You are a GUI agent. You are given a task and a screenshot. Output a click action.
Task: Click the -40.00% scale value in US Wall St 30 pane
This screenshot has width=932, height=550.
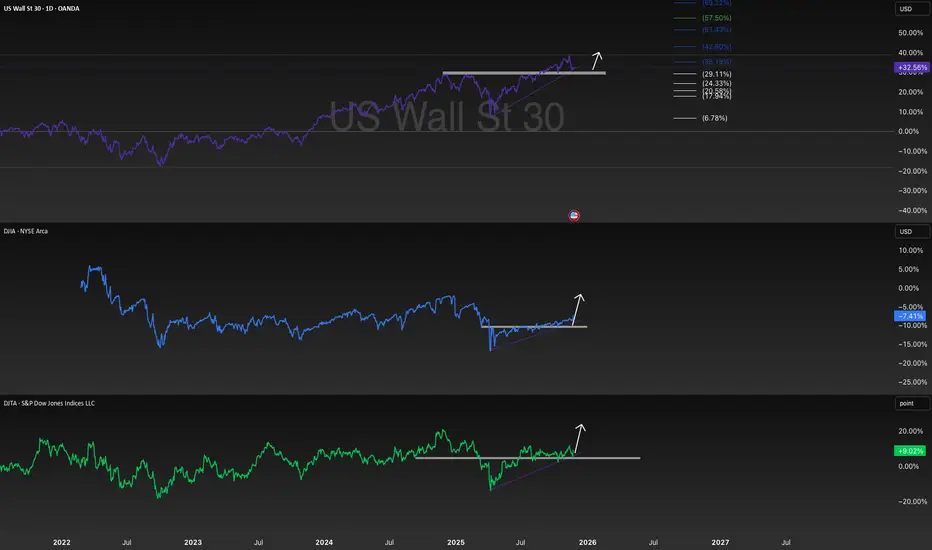click(x=911, y=210)
